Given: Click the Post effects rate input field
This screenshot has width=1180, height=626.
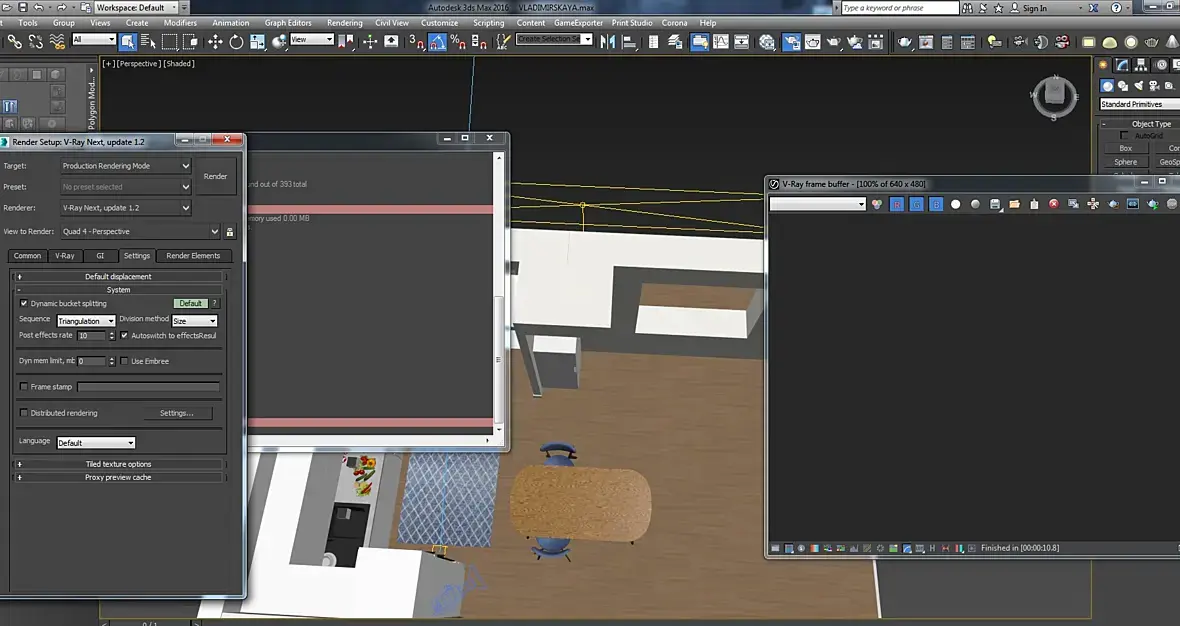Looking at the screenshot, I should click(x=91, y=336).
